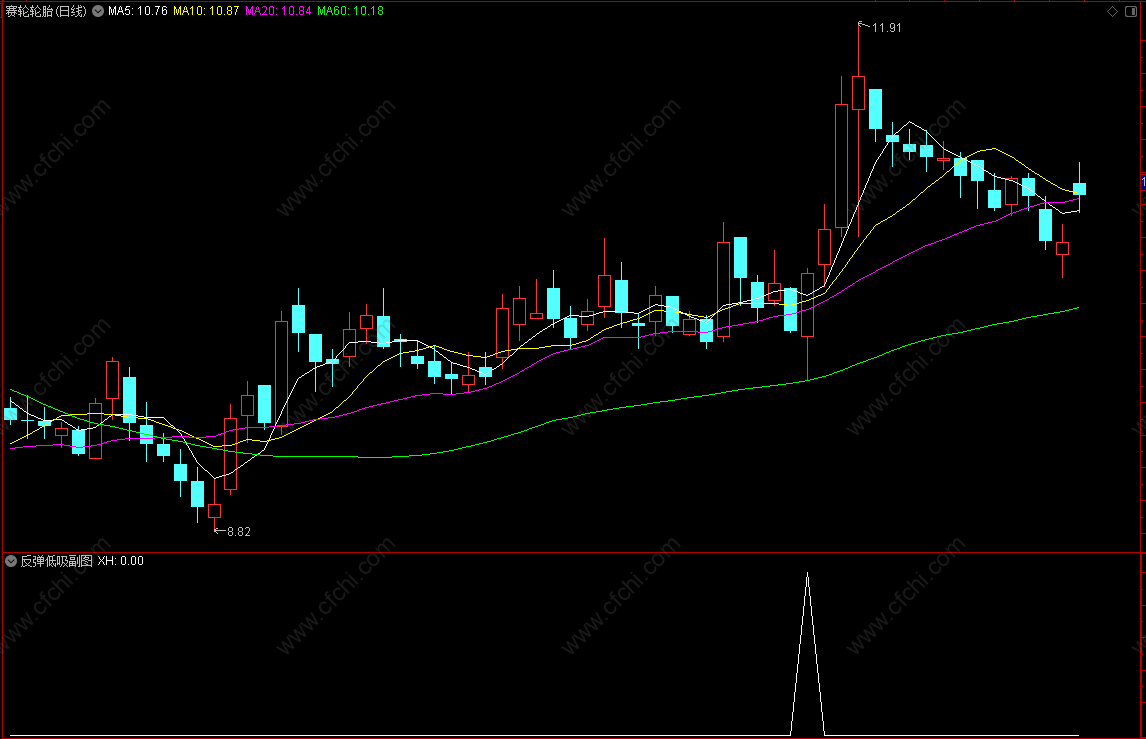1146x739 pixels.
Task: Click the tall red candle peaking at 11.91
Action: 858,93
